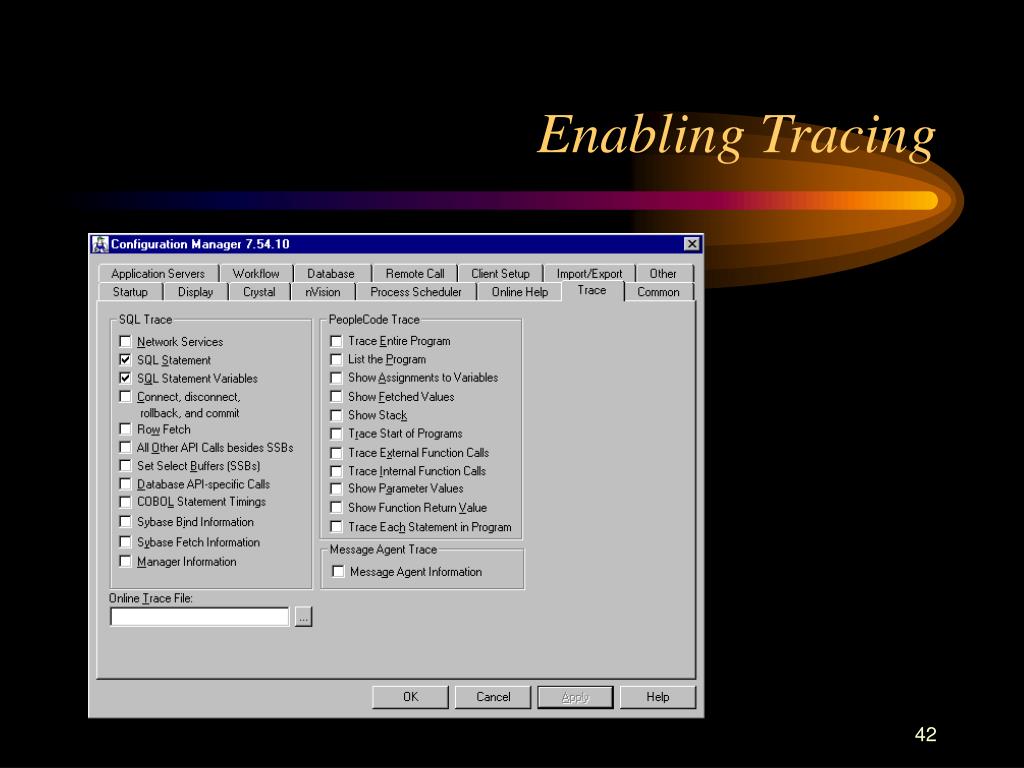Browse for the online trace file

(x=303, y=616)
